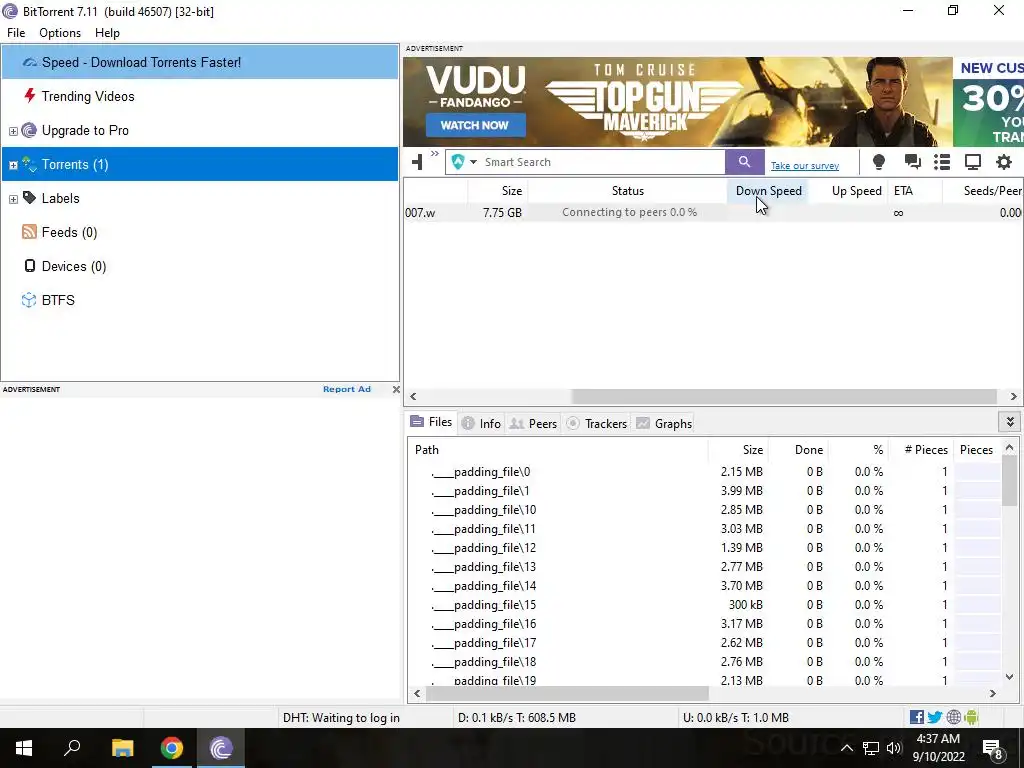Image resolution: width=1024 pixels, height=768 pixels.
Task: Switch to the Peers tab
Action: click(x=534, y=423)
